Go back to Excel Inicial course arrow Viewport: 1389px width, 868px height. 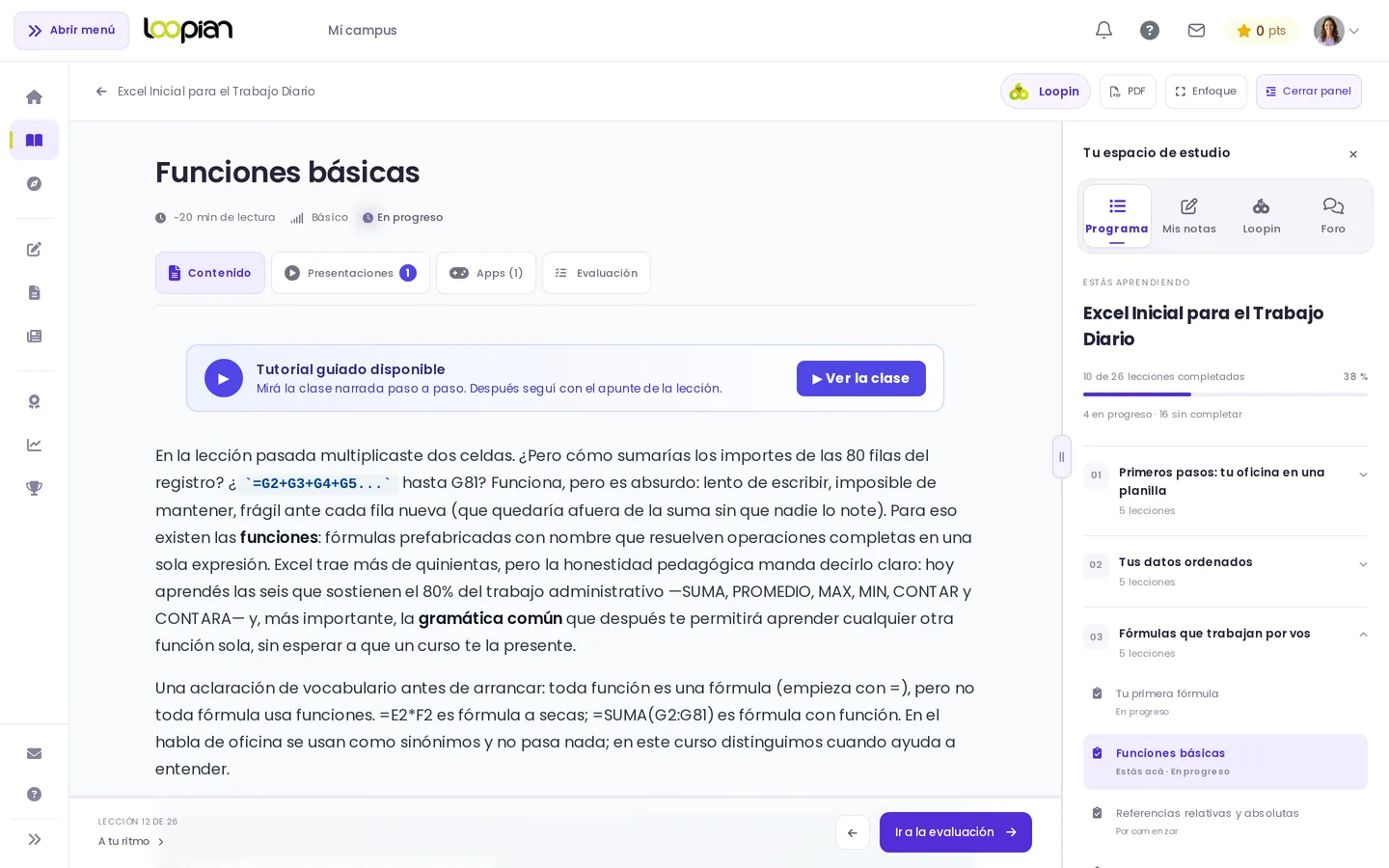tap(101, 92)
